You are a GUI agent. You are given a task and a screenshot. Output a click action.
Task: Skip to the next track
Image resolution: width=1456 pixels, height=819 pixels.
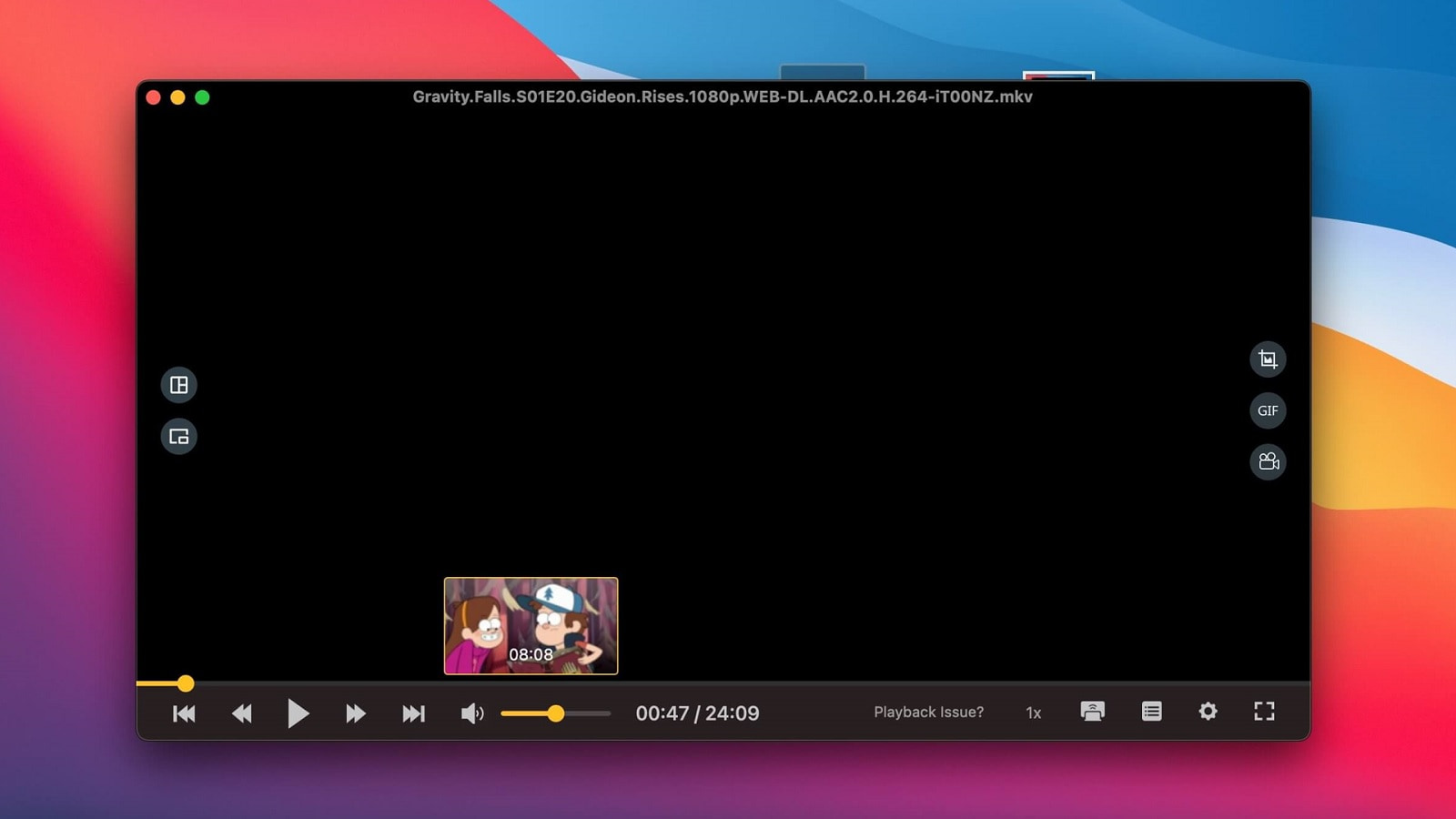pyautogui.click(x=413, y=713)
